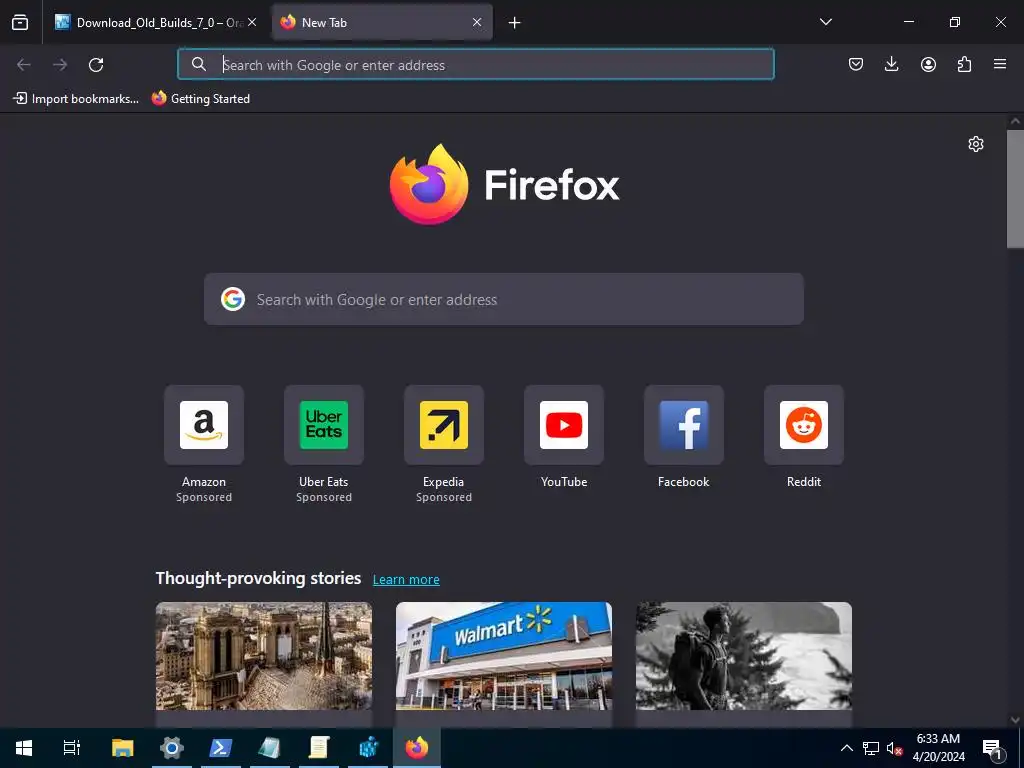Open a new tab with plus button
This screenshot has width=1024, height=768.
(515, 23)
